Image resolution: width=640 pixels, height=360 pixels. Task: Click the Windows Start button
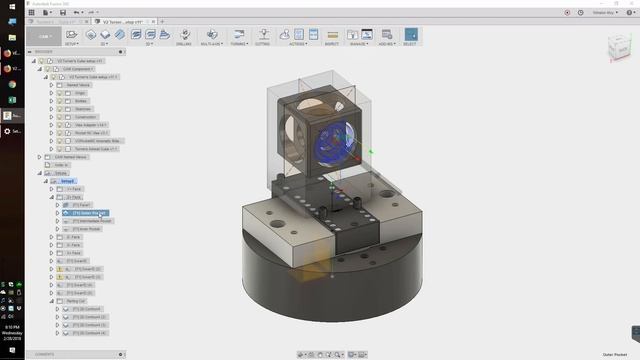click(12, 7)
